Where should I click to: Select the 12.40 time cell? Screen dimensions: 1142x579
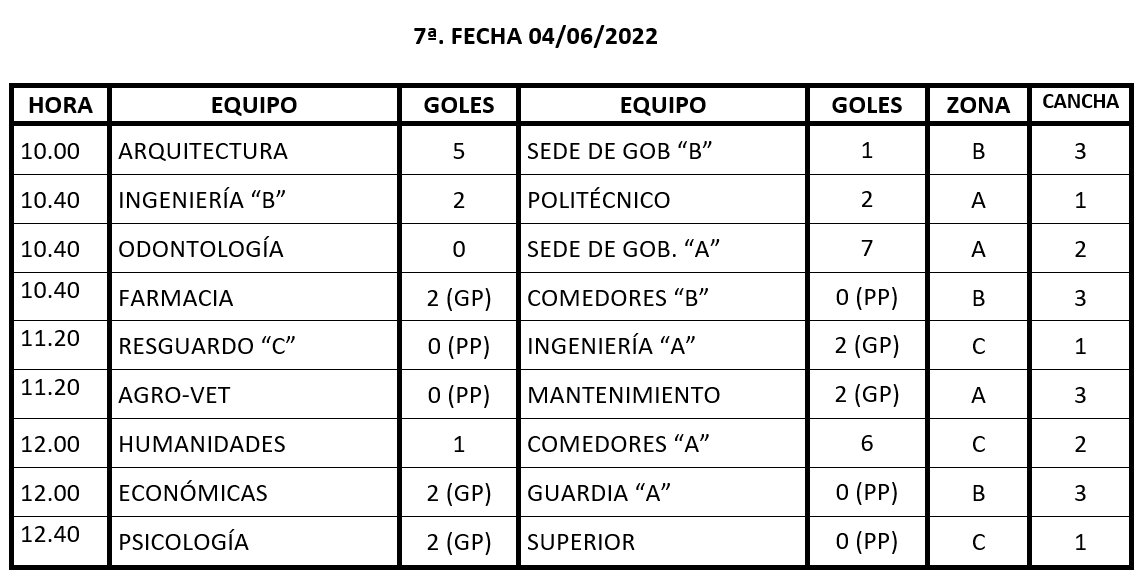(60, 541)
